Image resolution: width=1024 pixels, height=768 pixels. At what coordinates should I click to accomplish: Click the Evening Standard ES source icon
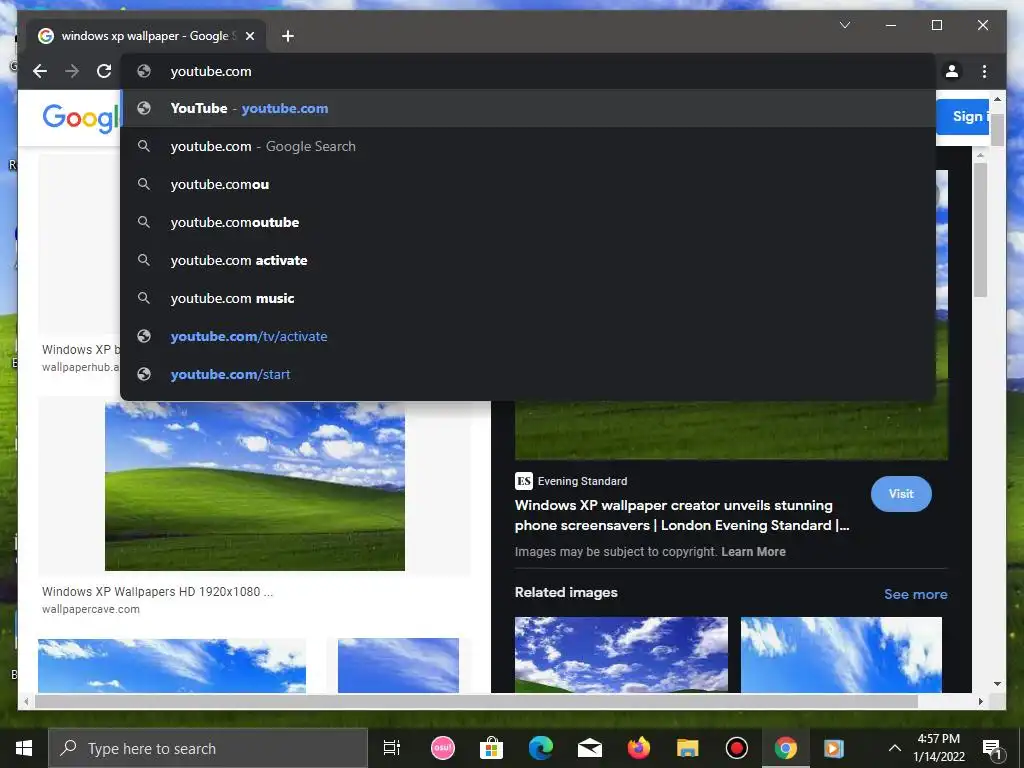click(524, 481)
